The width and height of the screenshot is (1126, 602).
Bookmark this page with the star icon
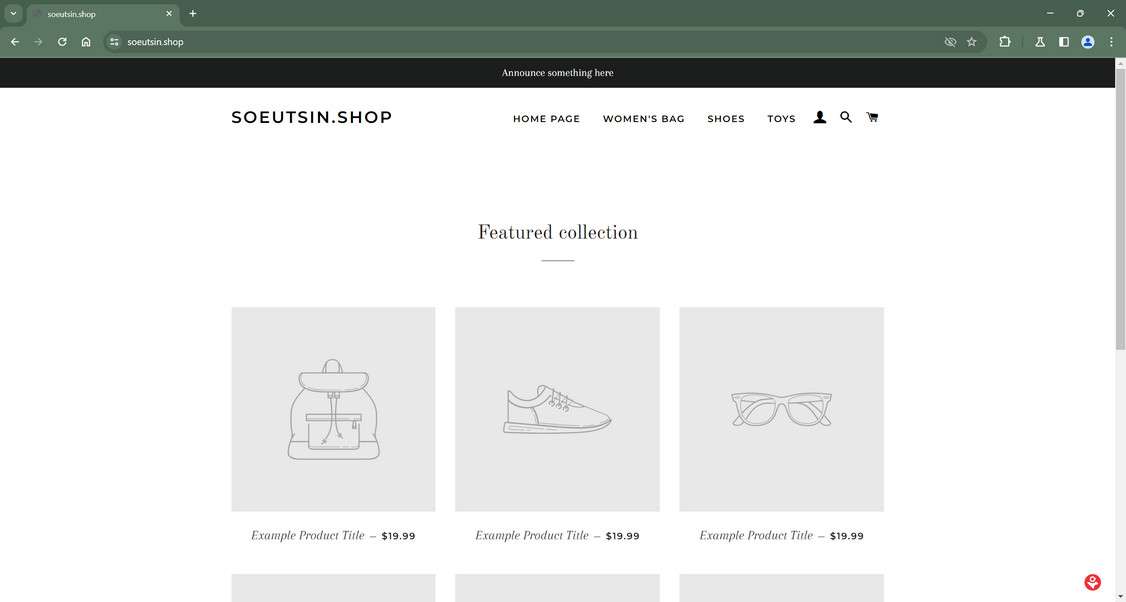coord(971,42)
